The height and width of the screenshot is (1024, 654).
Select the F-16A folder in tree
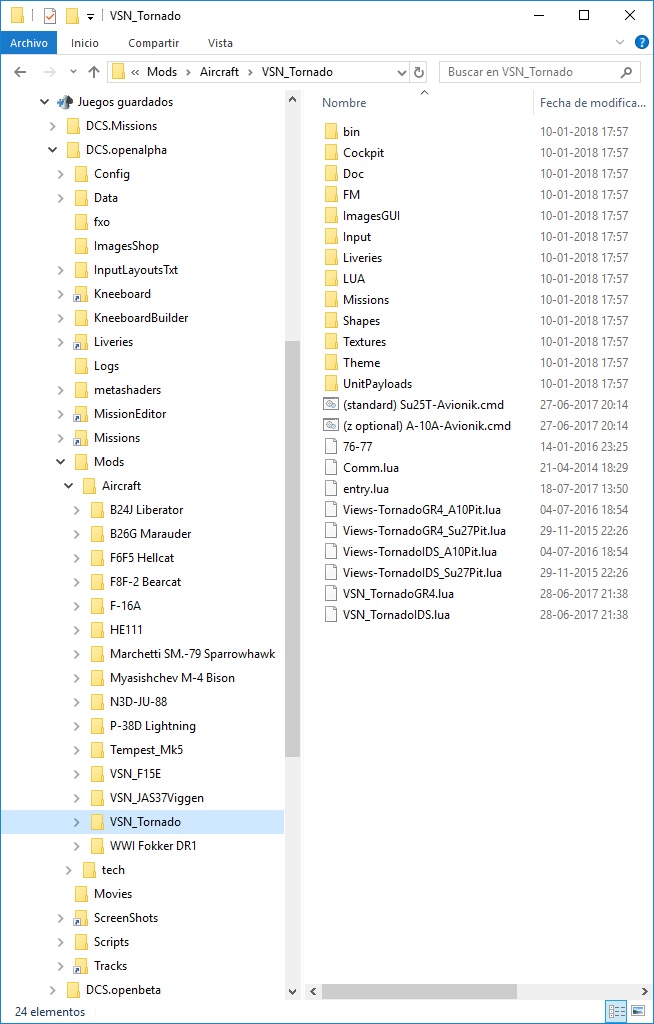click(x=125, y=606)
